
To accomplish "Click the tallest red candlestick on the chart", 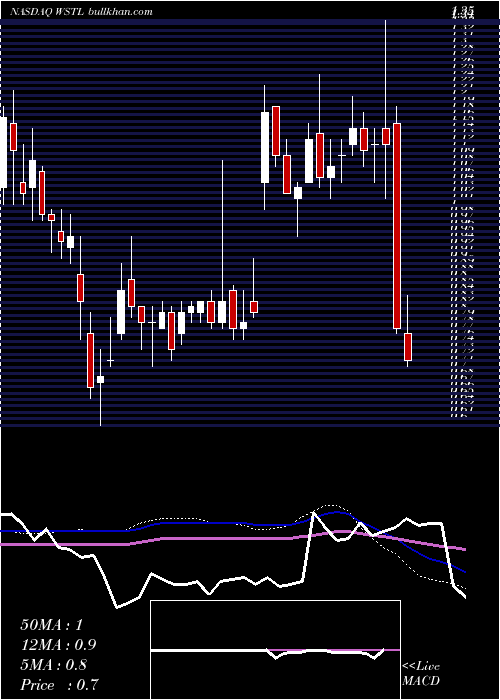I will (397, 226).
